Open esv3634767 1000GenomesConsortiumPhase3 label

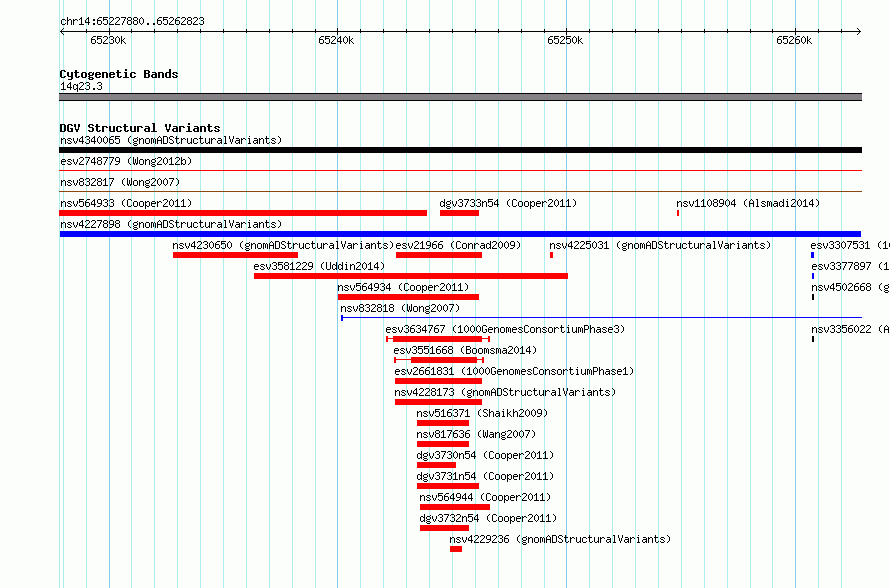pyautogui.click(x=505, y=329)
